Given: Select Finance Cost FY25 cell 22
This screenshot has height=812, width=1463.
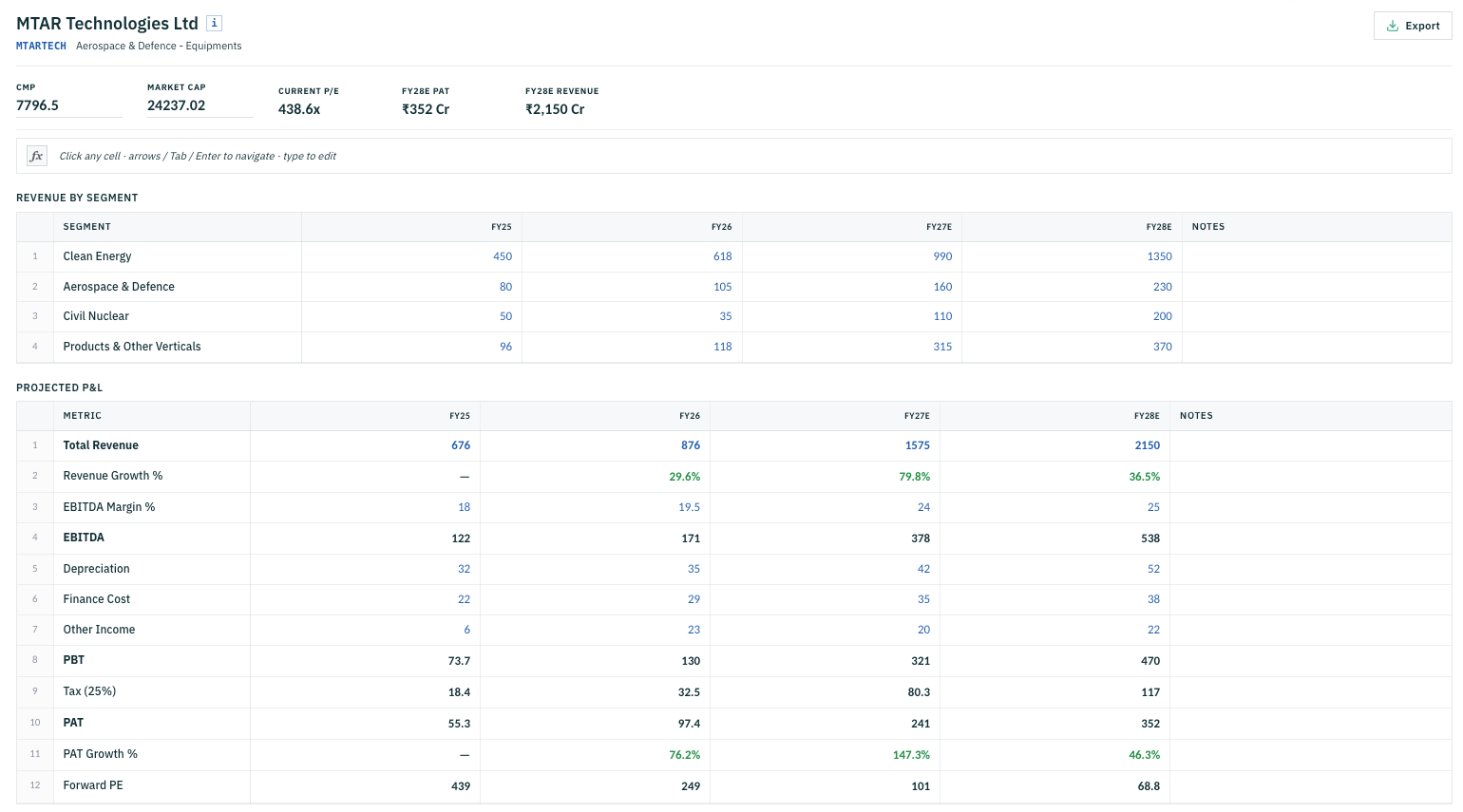Looking at the screenshot, I should click(365, 599).
